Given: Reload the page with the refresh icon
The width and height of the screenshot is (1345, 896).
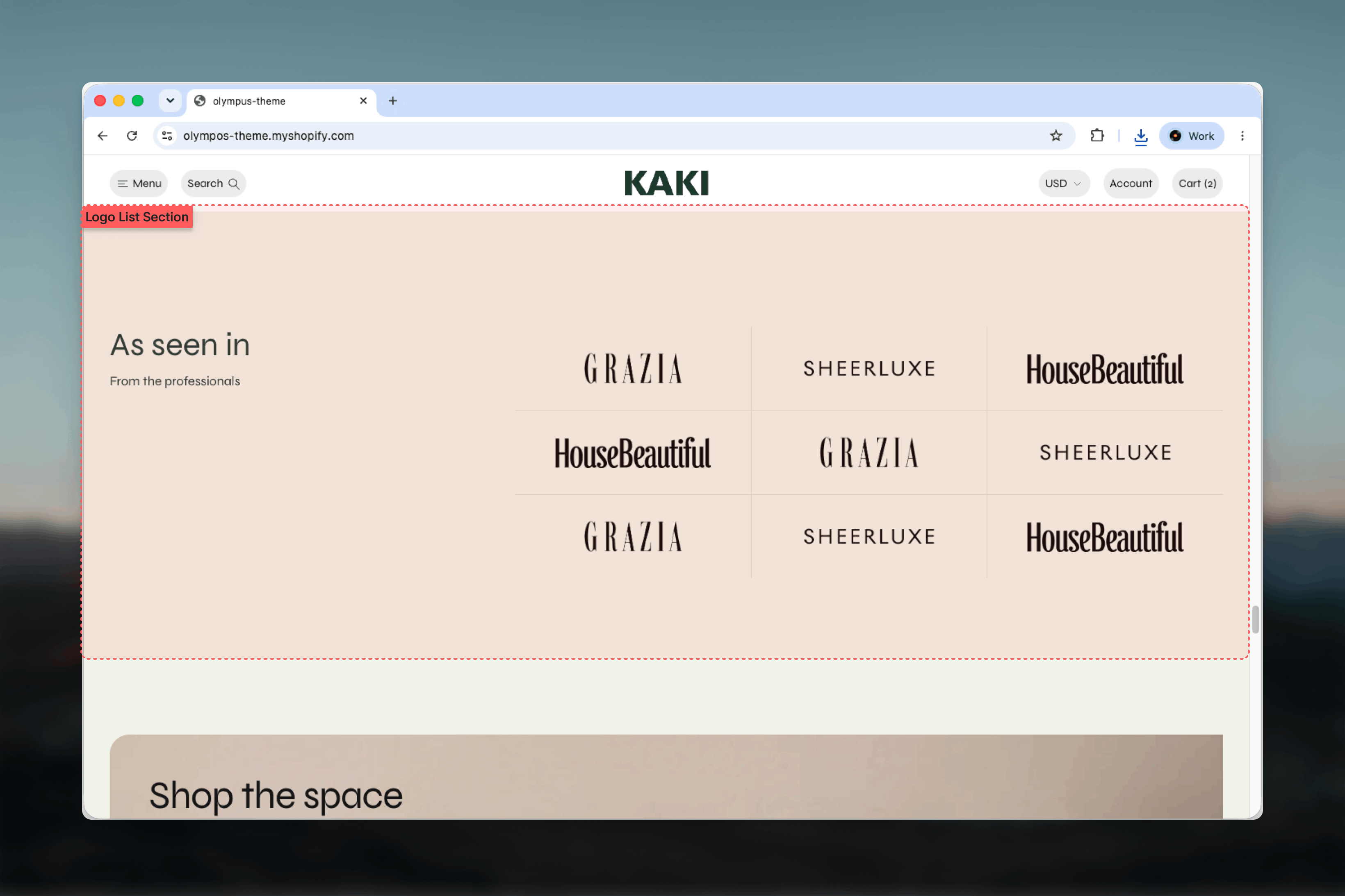Looking at the screenshot, I should pyautogui.click(x=132, y=135).
